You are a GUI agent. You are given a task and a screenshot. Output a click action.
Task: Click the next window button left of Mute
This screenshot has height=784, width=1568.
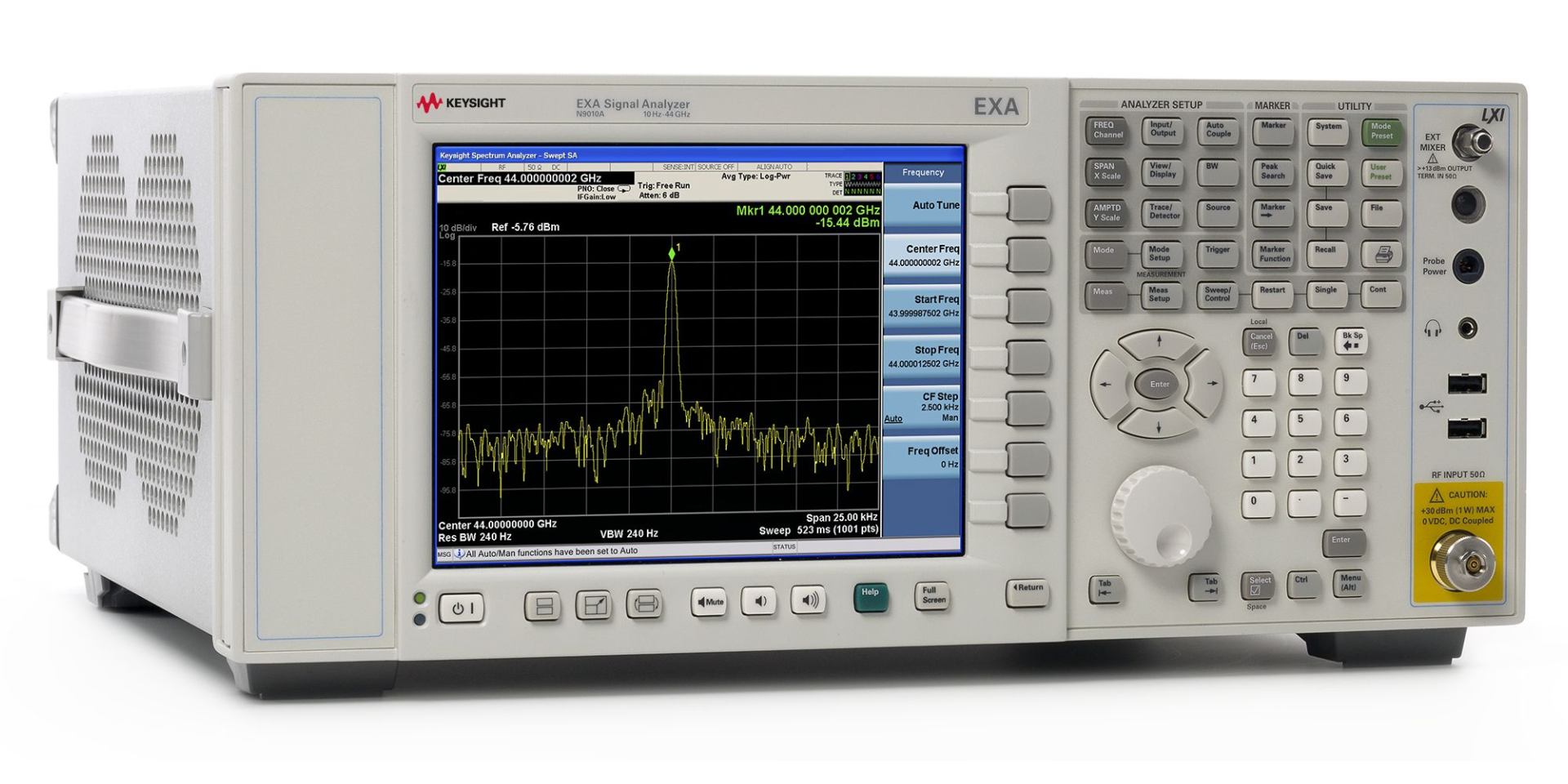pyautogui.click(x=644, y=604)
